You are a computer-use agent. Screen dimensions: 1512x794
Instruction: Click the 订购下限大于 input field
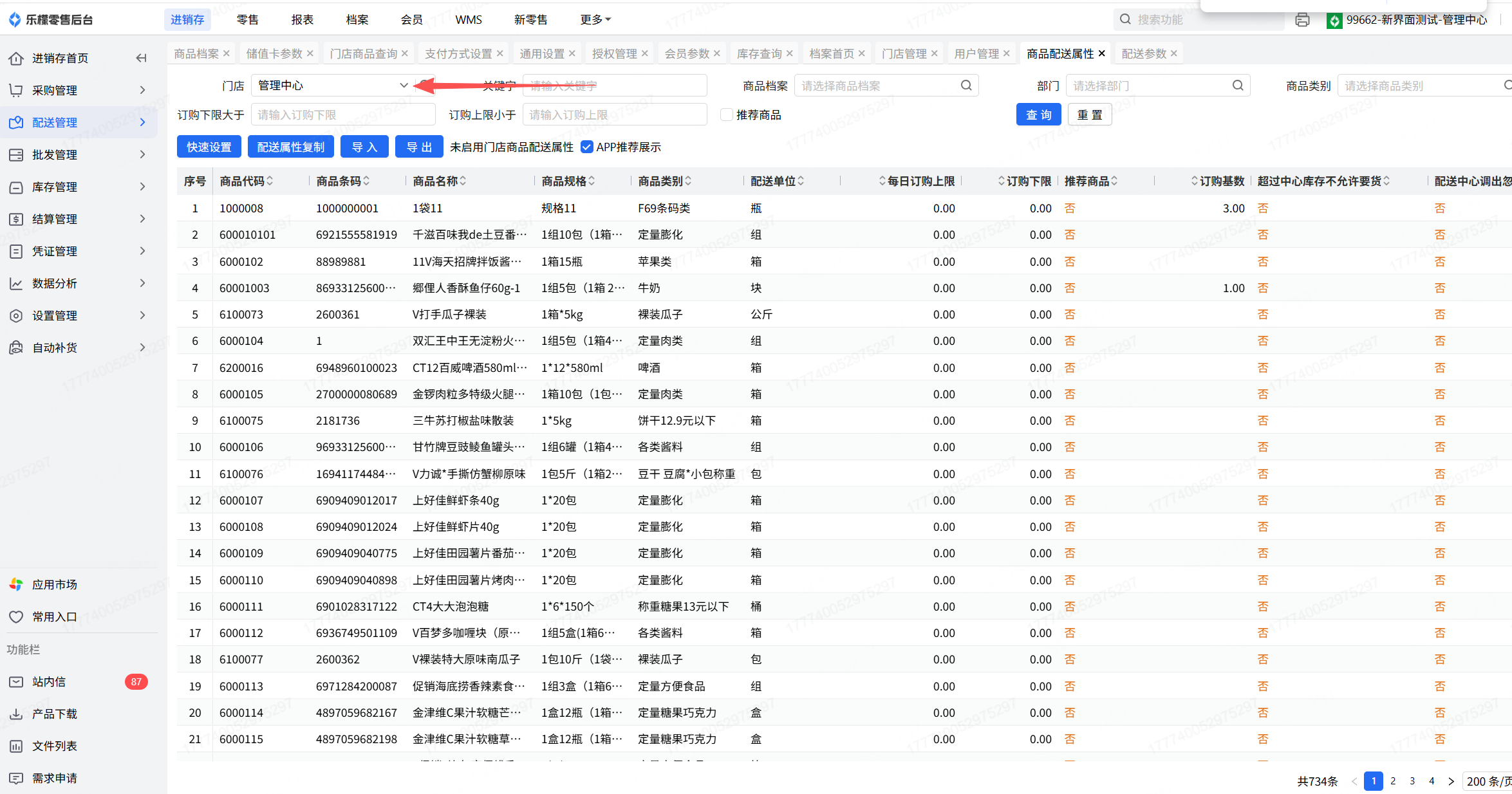point(342,115)
